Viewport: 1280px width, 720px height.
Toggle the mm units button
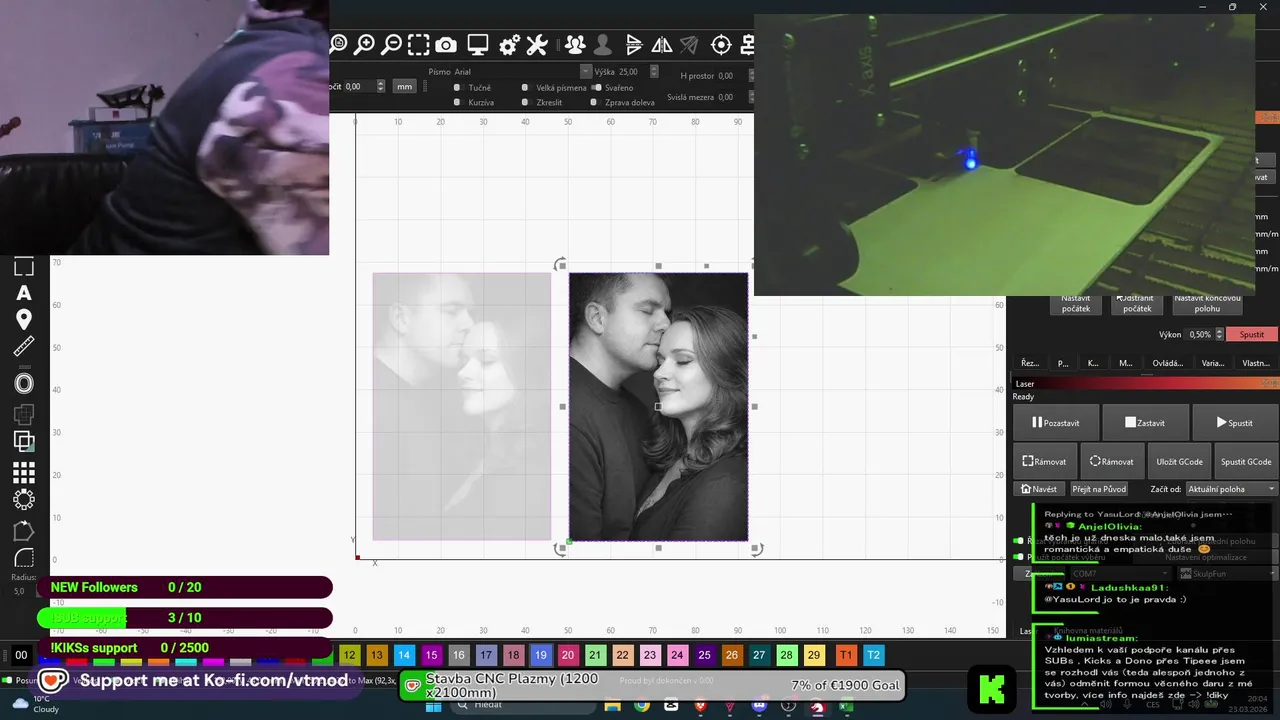coord(404,87)
